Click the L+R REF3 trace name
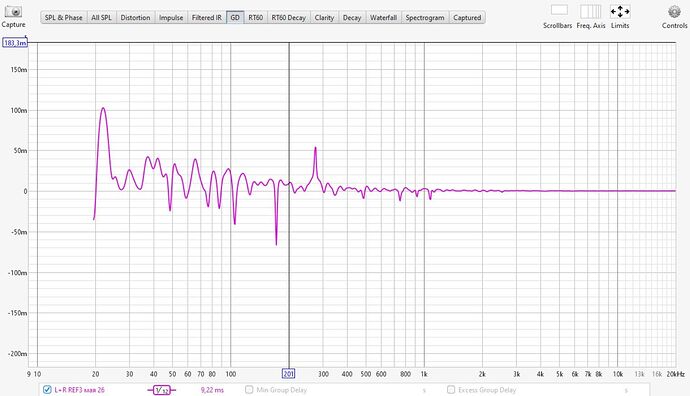The image size is (690, 396). (x=79, y=390)
